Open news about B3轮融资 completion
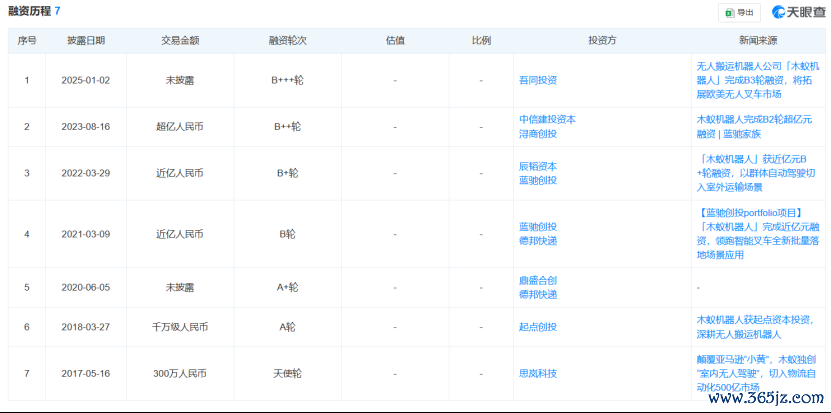831x413 pixels. point(757,81)
